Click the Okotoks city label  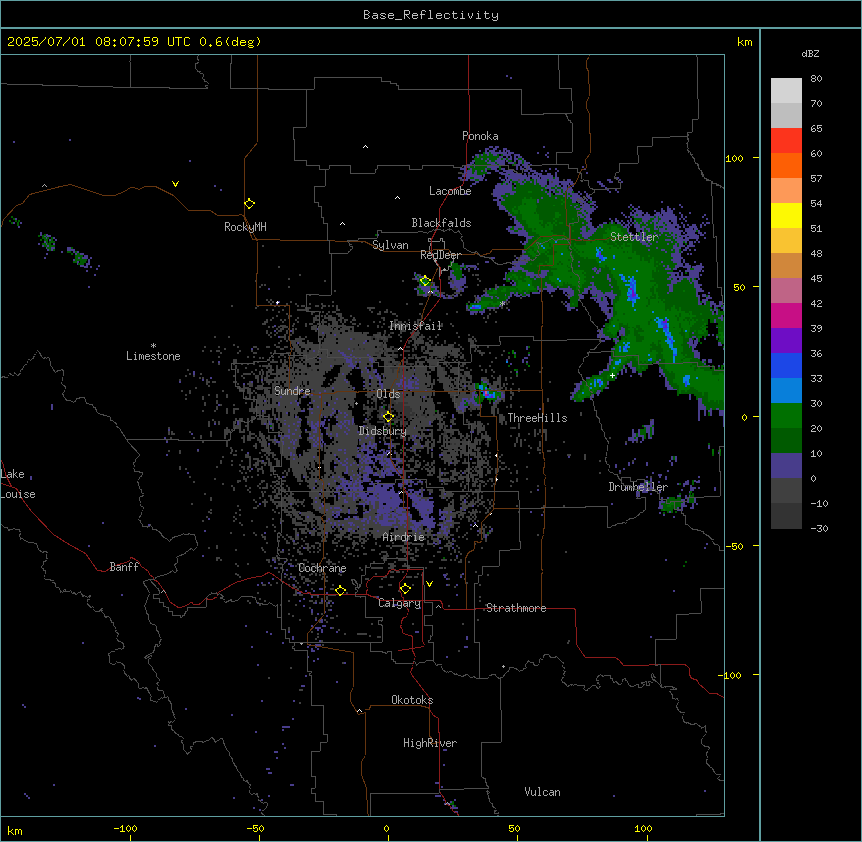coord(412,700)
